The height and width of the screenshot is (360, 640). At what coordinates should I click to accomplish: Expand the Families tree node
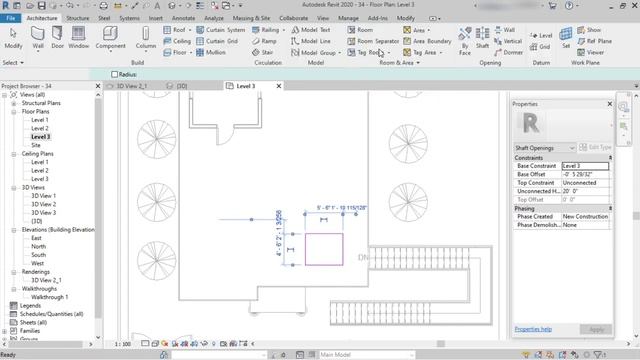pos(4,331)
